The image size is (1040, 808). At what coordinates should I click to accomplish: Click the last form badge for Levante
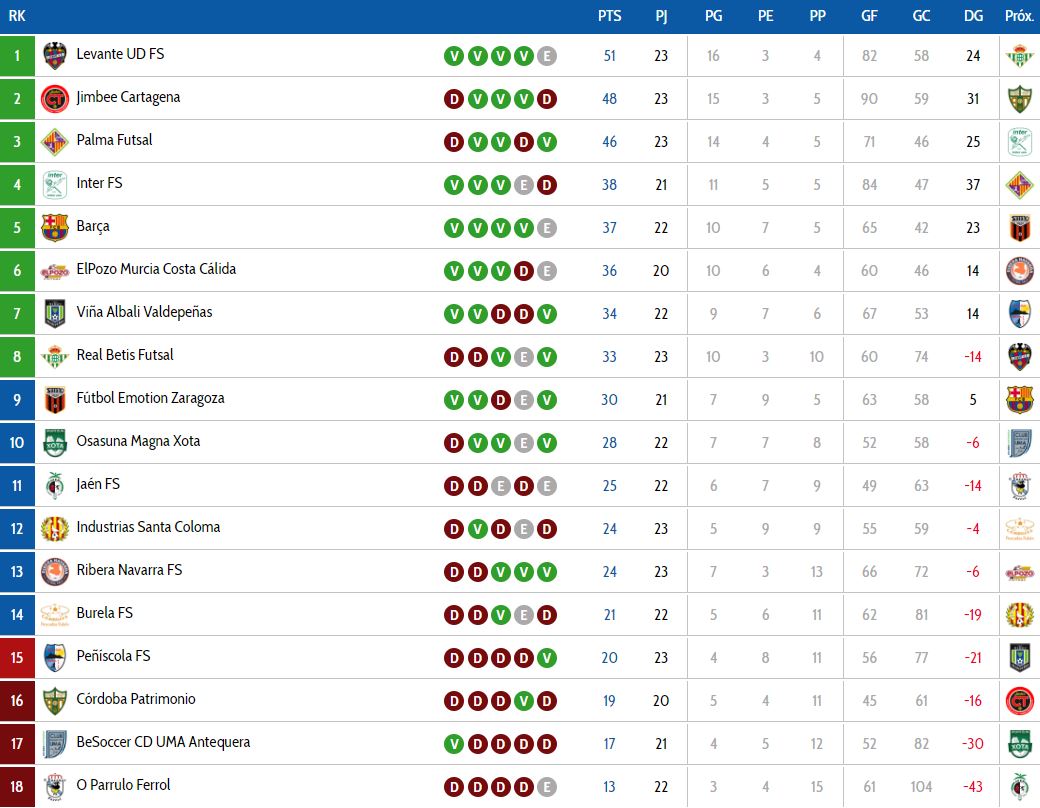[547, 56]
